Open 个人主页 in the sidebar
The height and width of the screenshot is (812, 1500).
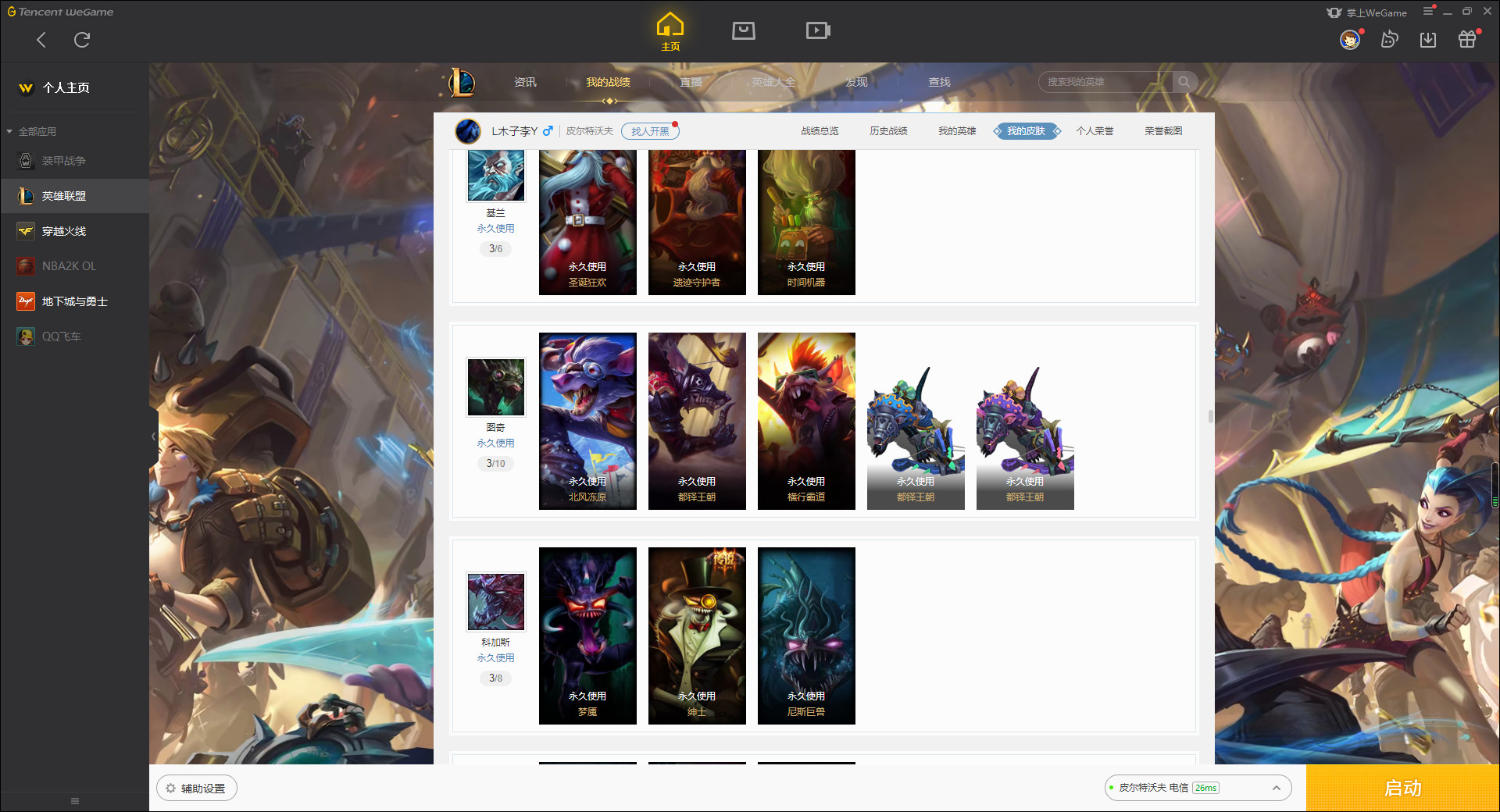pos(66,87)
